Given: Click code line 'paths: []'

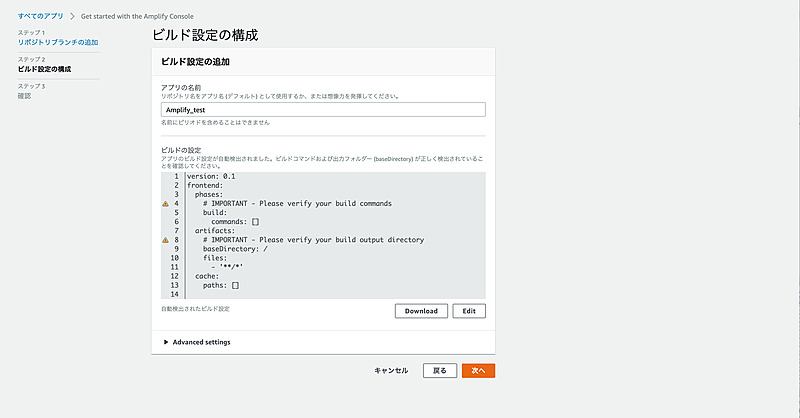Looking at the screenshot, I should pyautogui.click(x=221, y=285).
